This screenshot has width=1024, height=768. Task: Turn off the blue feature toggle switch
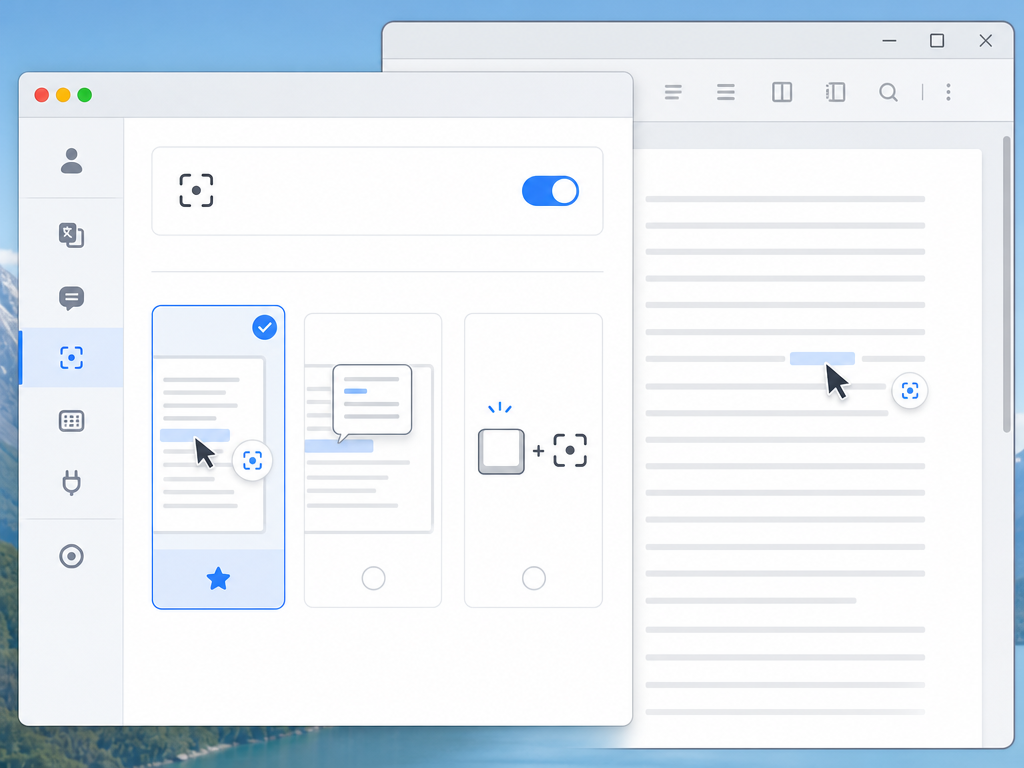550,191
